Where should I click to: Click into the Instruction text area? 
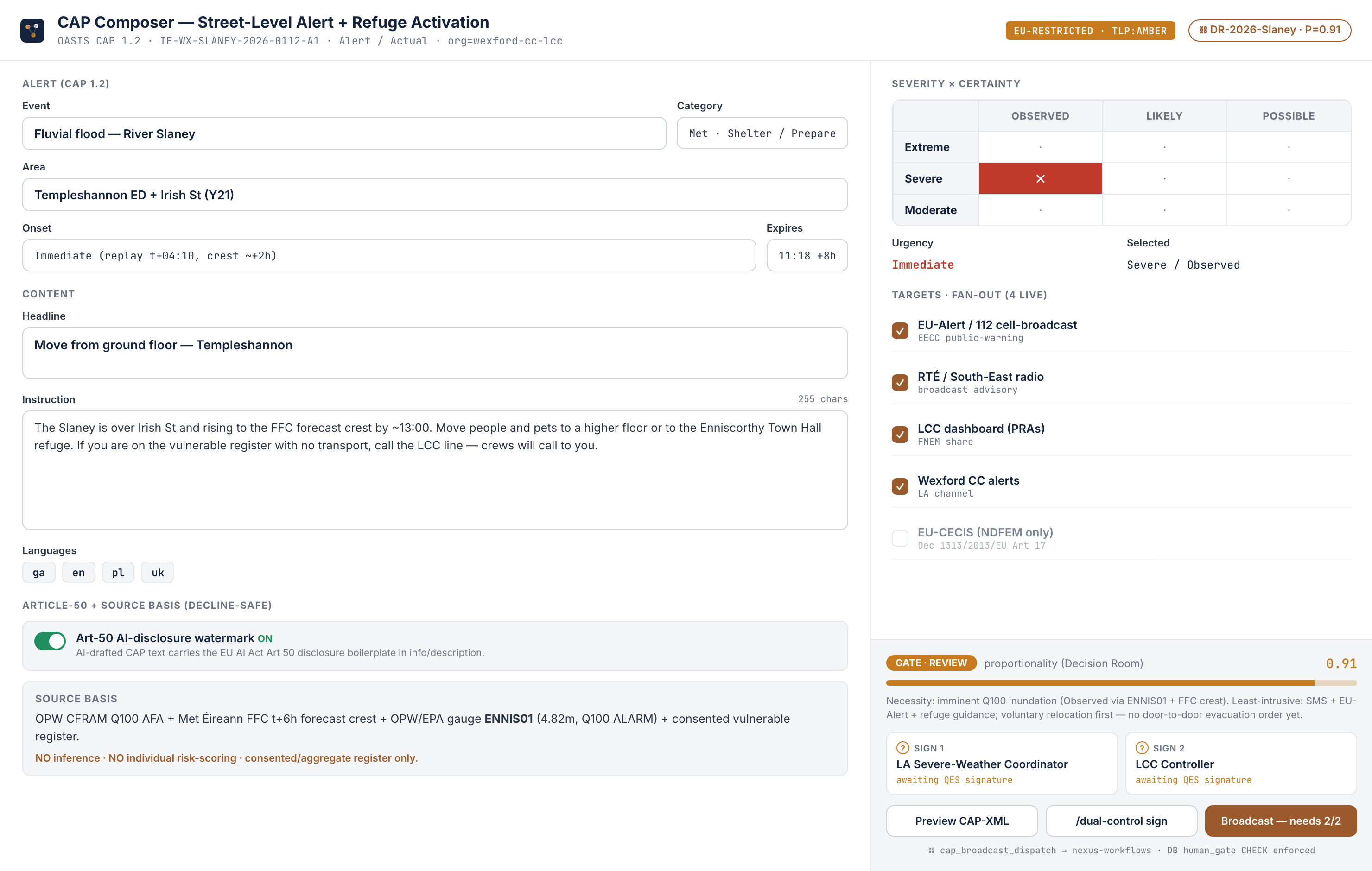click(x=435, y=470)
